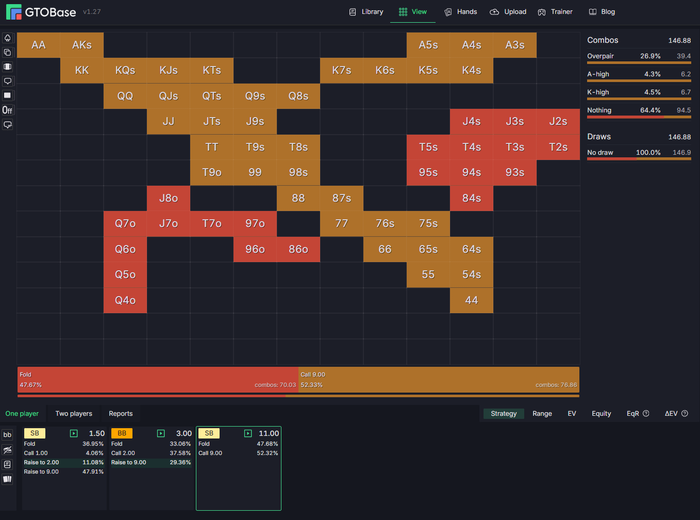Click the orange Call 9.00 bar
Viewport: 700px width, 520px height.
click(439, 380)
